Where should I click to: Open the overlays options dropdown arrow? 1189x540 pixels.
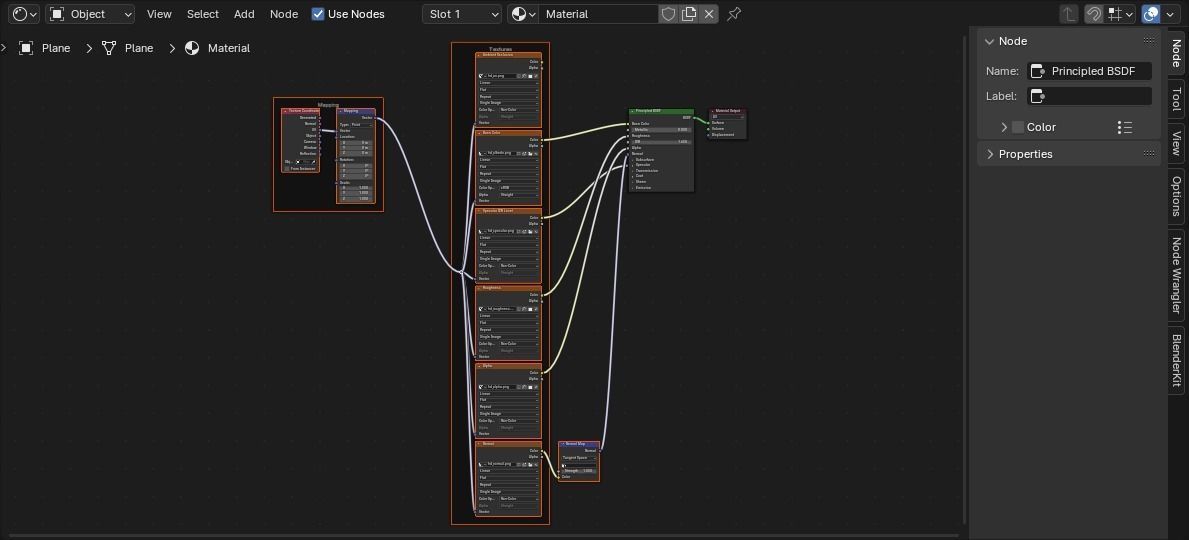(1170, 14)
